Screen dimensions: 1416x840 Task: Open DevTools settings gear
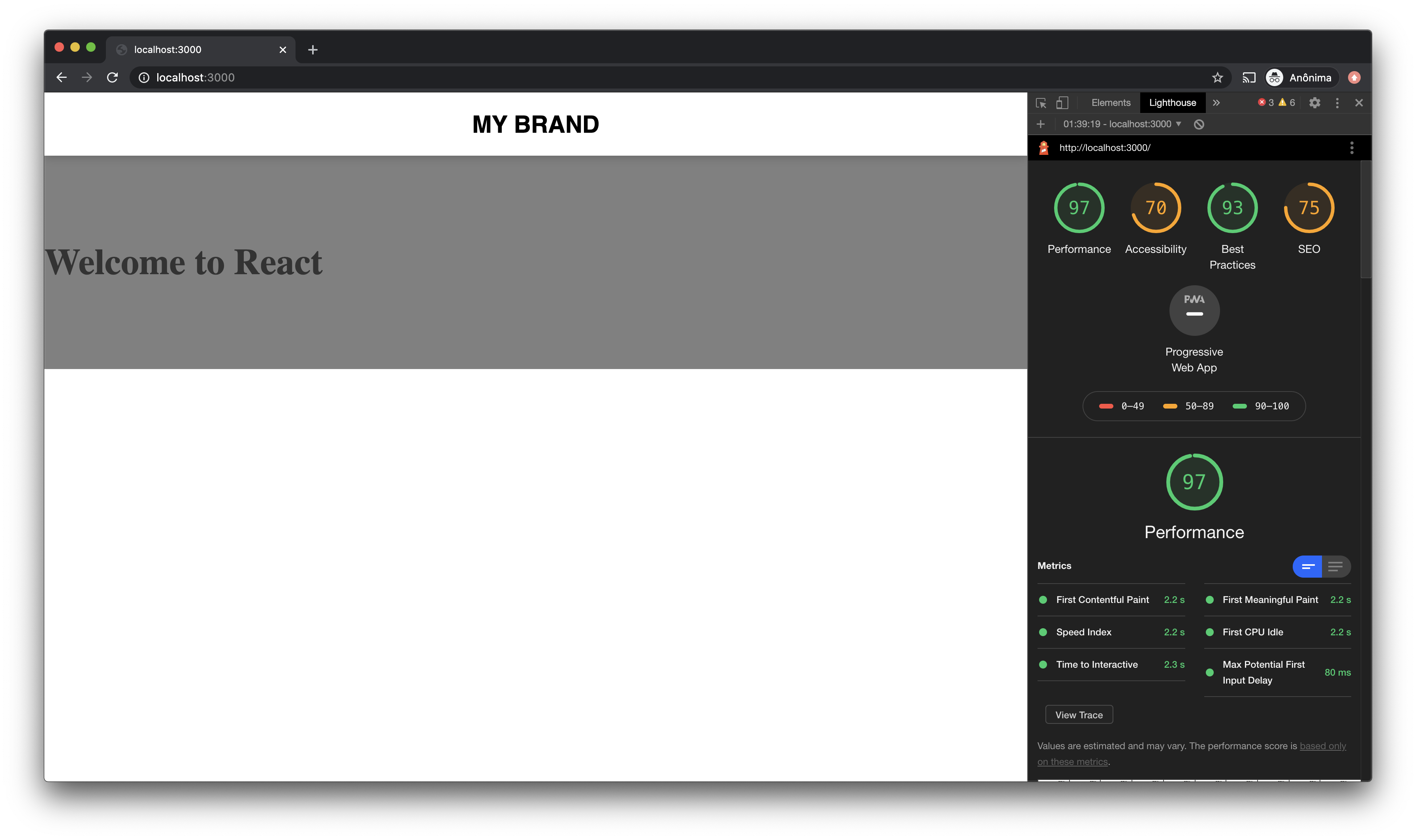coord(1315,103)
